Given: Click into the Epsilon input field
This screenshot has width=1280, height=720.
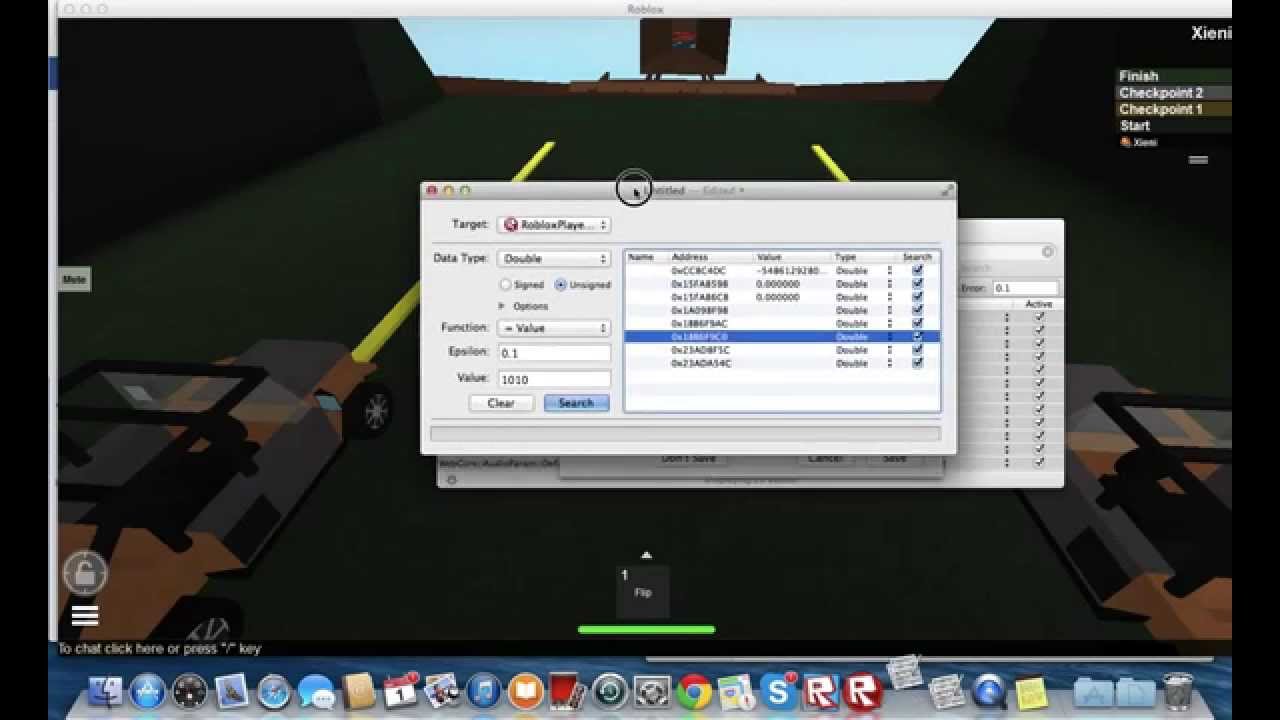Looking at the screenshot, I should click(x=554, y=353).
